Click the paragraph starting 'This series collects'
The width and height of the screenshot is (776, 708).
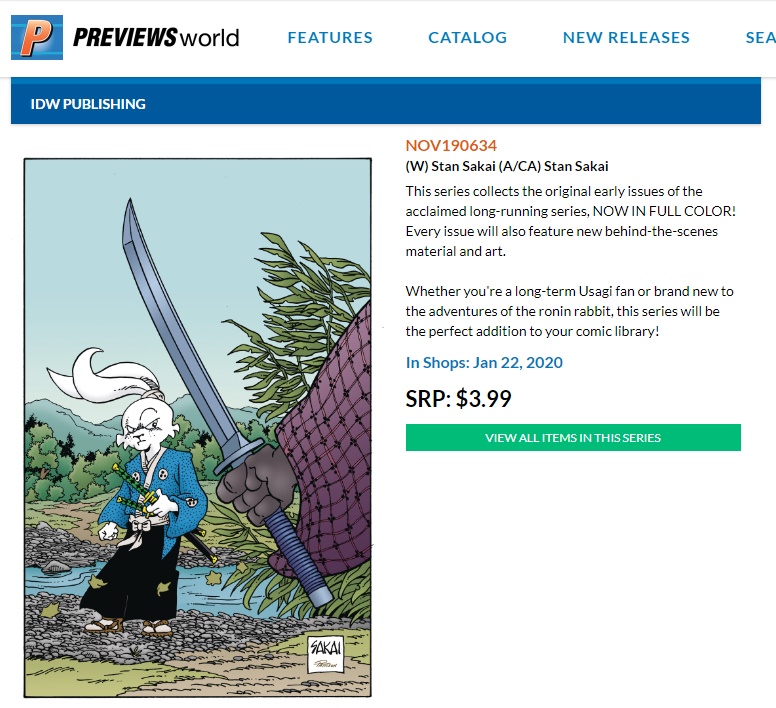(571, 221)
